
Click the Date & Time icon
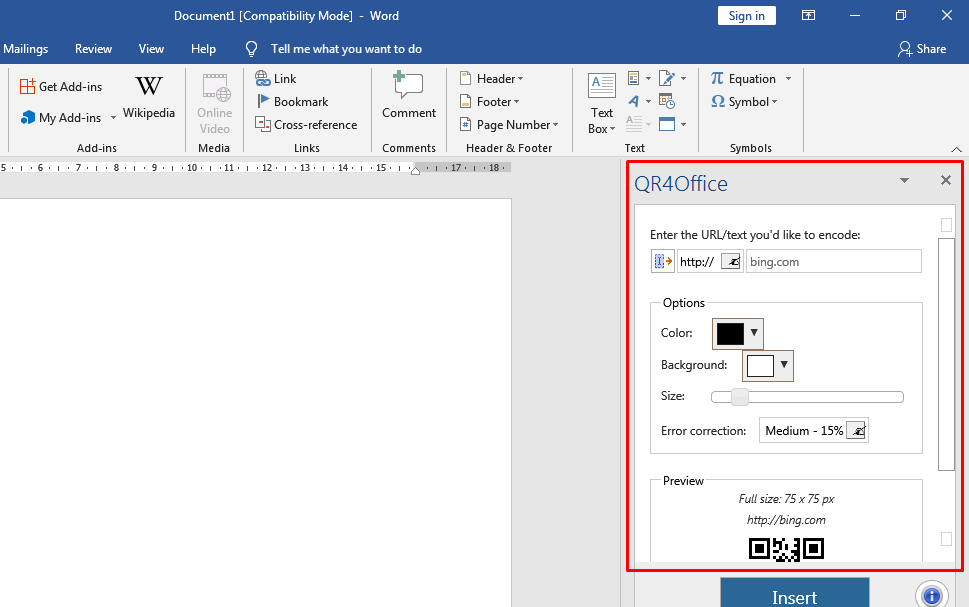(667, 101)
